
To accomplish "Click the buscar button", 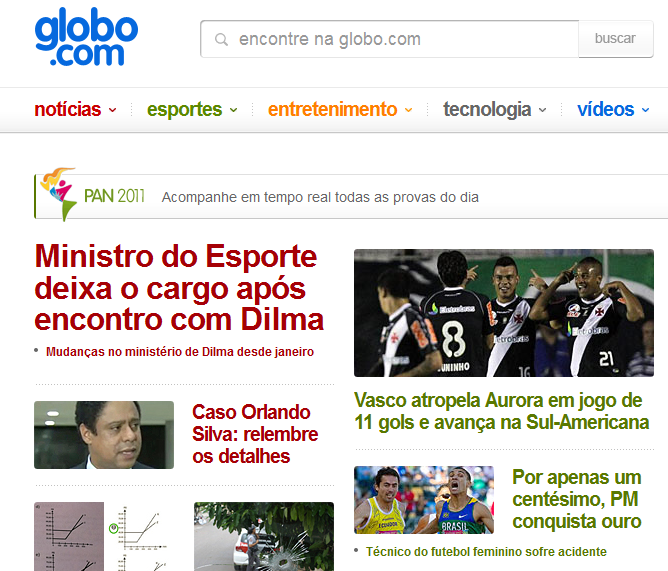I will [616, 39].
